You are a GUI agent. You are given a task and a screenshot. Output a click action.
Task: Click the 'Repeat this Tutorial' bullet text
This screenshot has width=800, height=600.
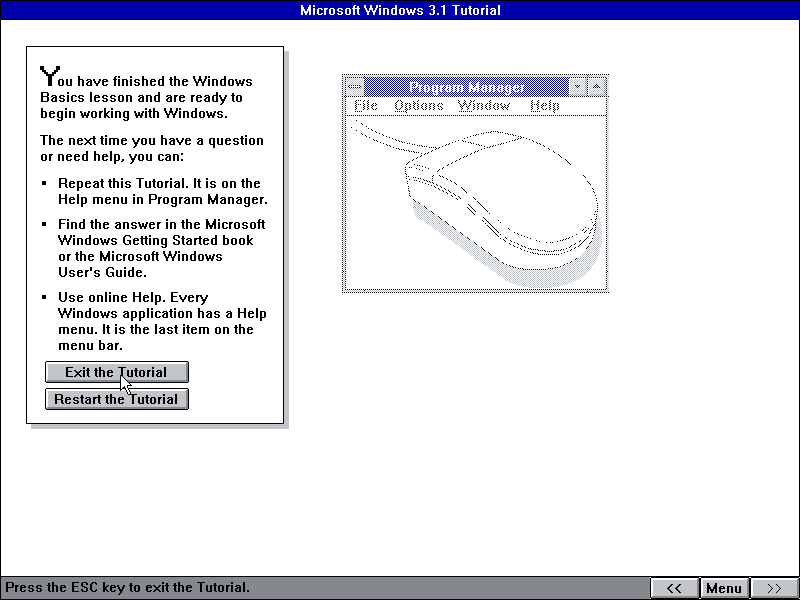click(x=163, y=191)
